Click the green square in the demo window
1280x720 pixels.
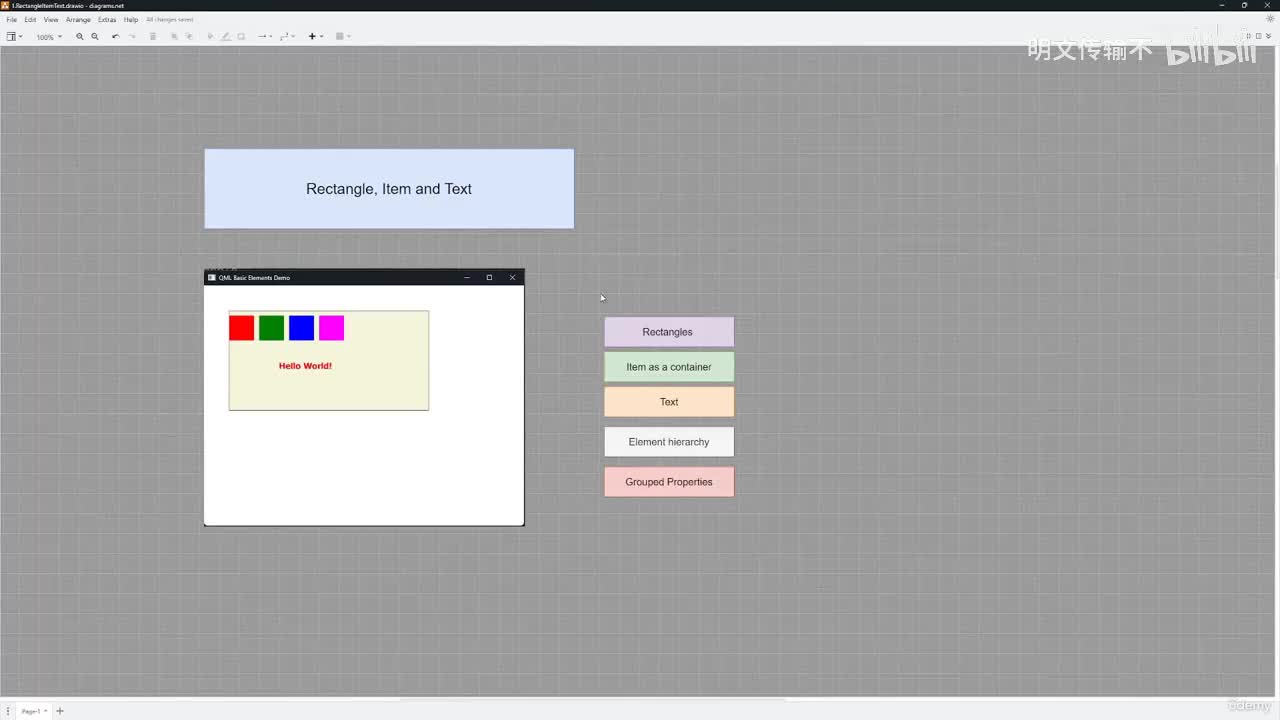(x=271, y=328)
